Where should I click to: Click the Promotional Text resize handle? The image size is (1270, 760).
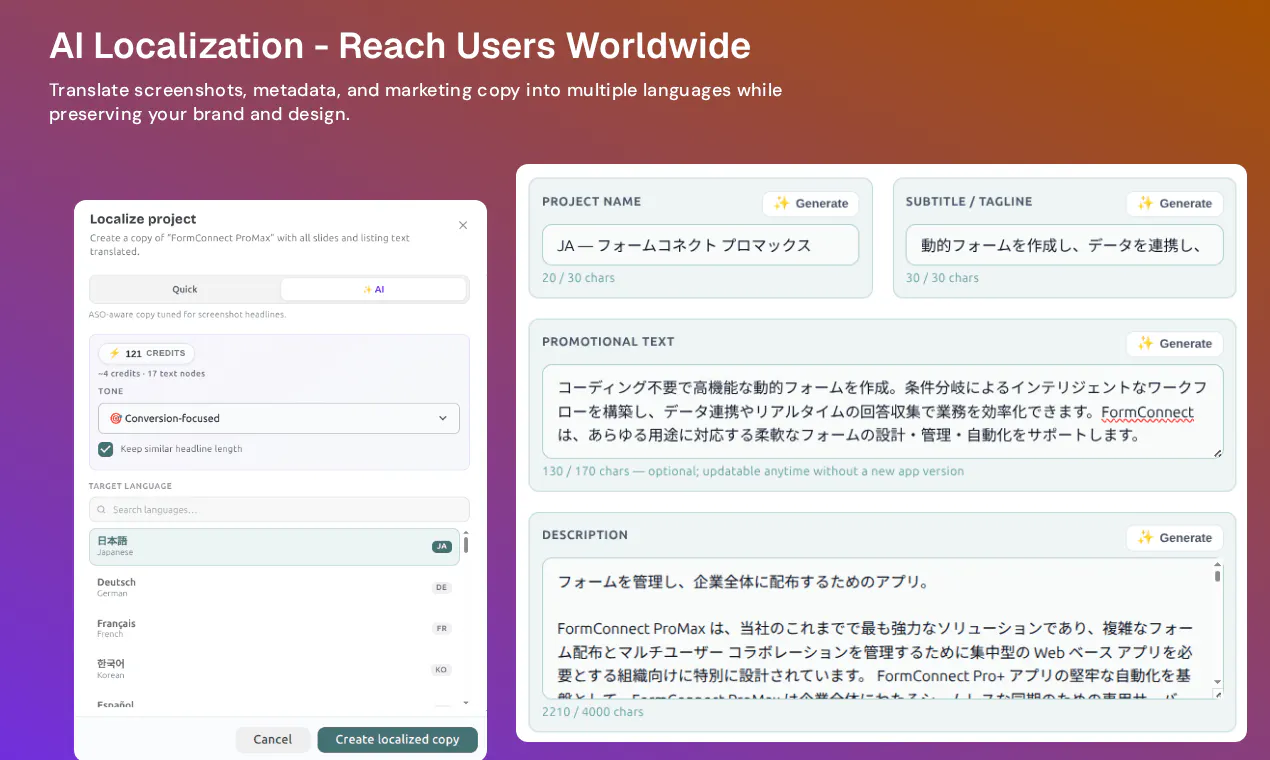pyautogui.click(x=1217, y=453)
